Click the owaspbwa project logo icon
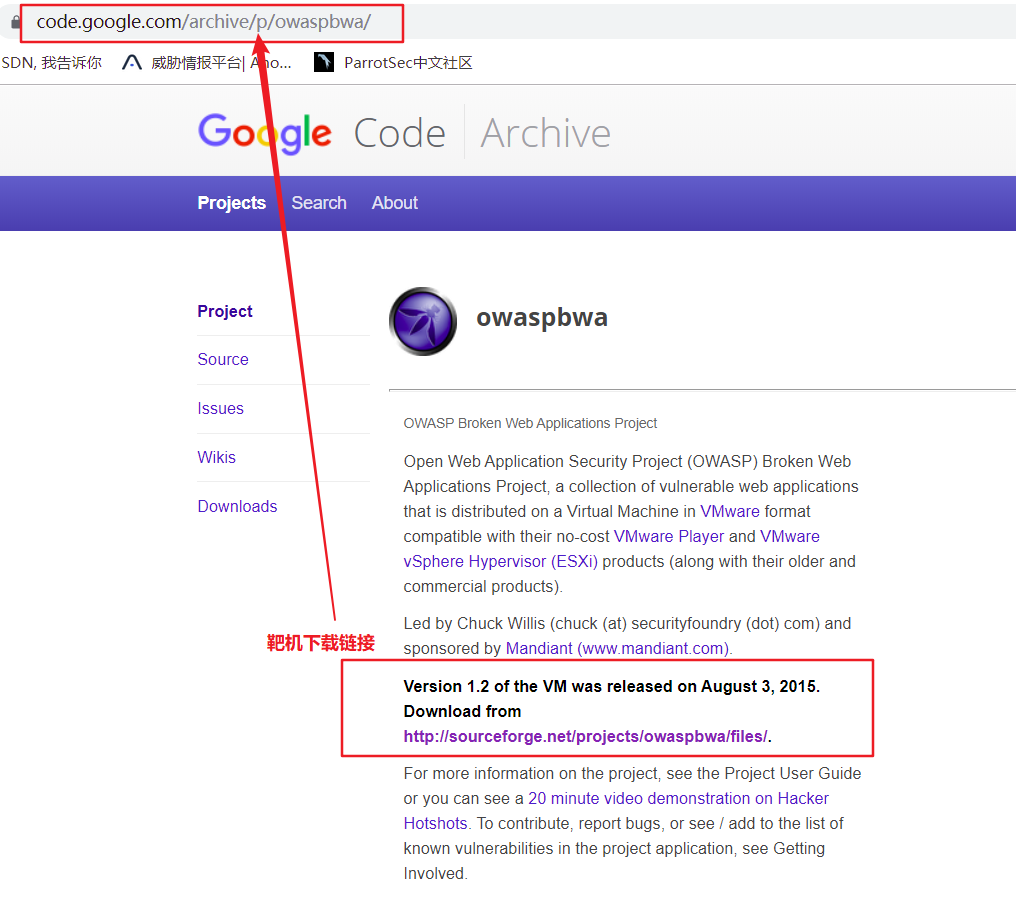The height and width of the screenshot is (905, 1016). click(x=423, y=321)
